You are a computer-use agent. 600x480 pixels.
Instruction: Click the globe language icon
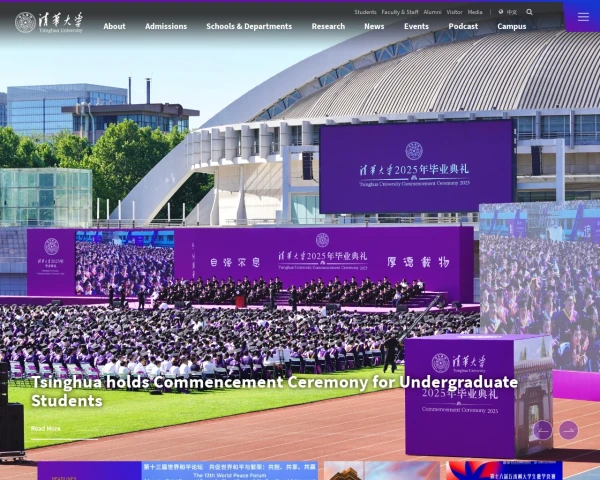pos(501,12)
